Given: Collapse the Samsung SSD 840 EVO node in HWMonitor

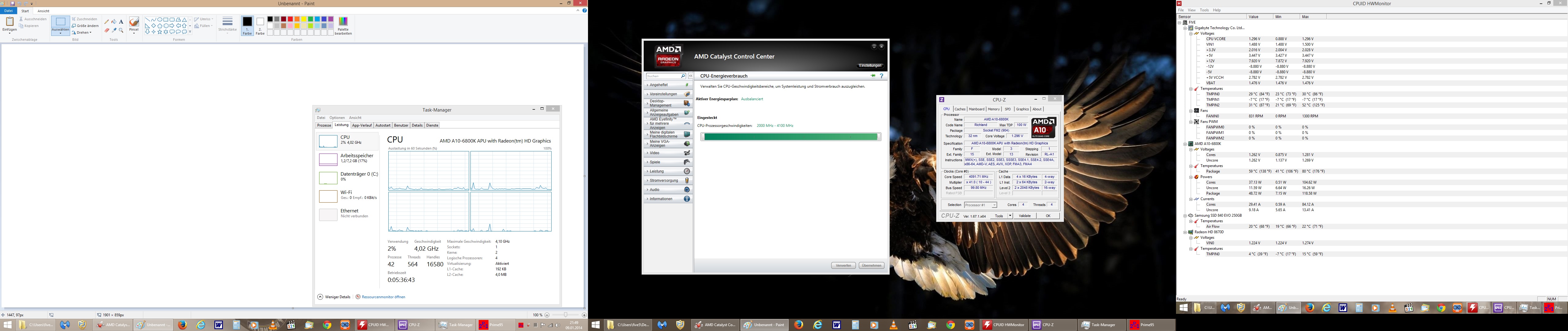Looking at the screenshot, I should pyautogui.click(x=1186, y=215).
